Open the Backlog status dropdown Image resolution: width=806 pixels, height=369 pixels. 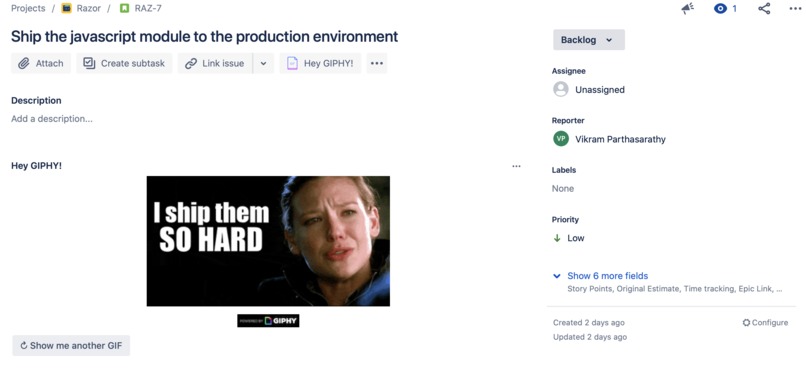(x=589, y=40)
